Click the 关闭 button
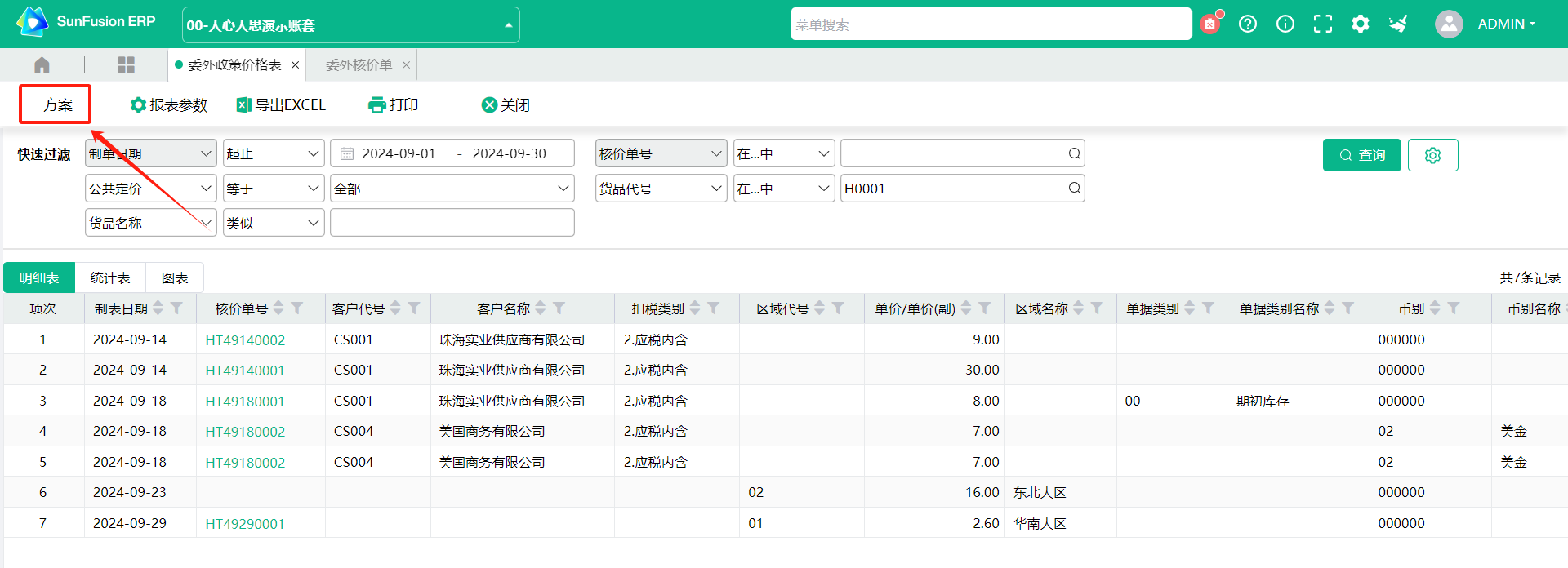Viewport: 1568px width, 568px height. [506, 104]
